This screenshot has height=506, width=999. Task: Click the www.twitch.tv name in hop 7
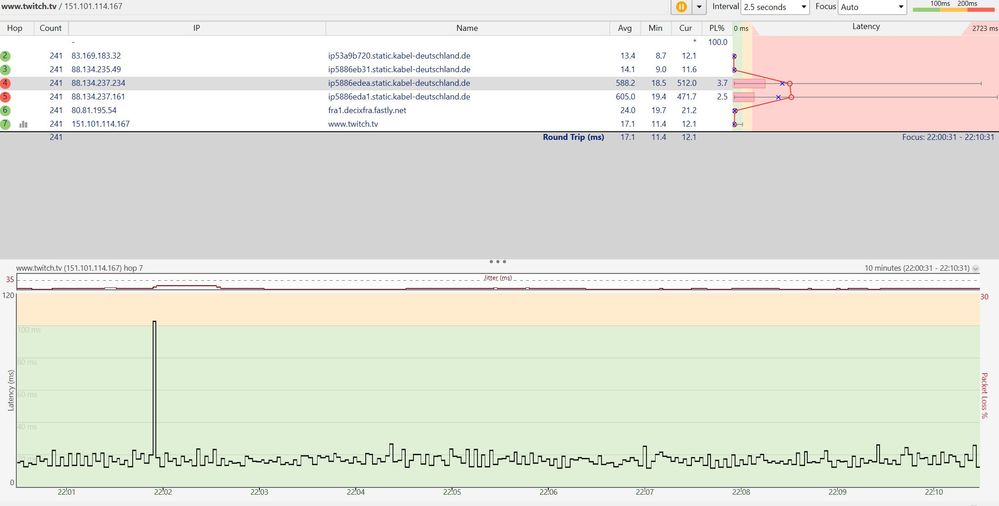[x=352, y=124]
